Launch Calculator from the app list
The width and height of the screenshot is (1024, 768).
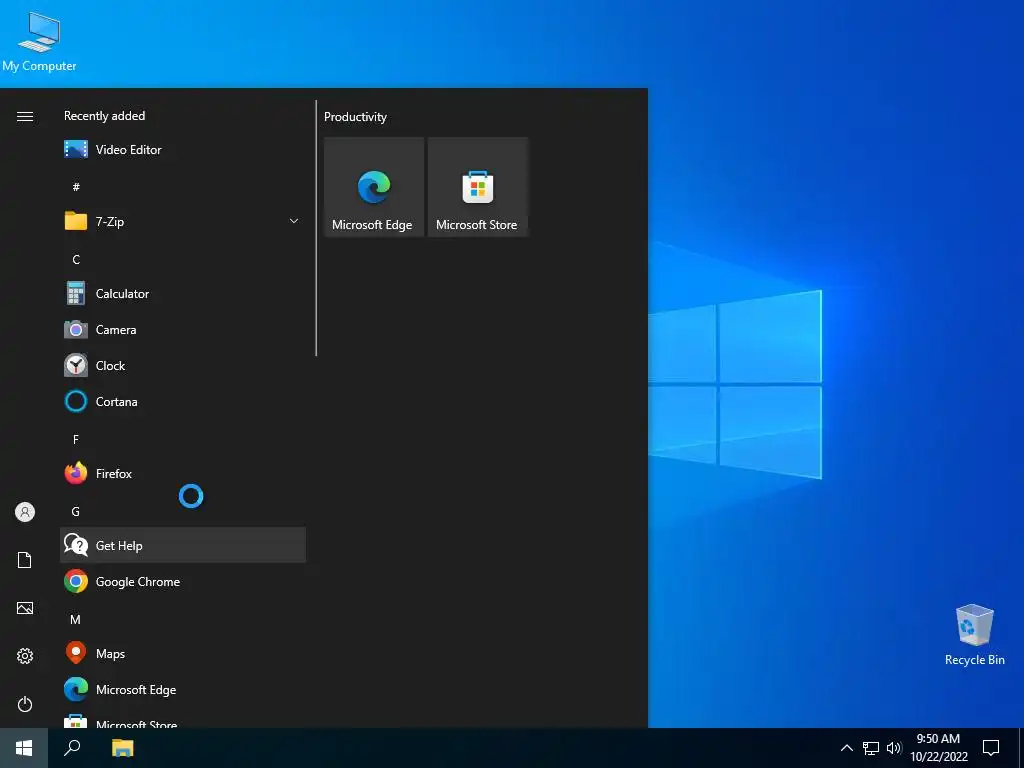tap(183, 294)
